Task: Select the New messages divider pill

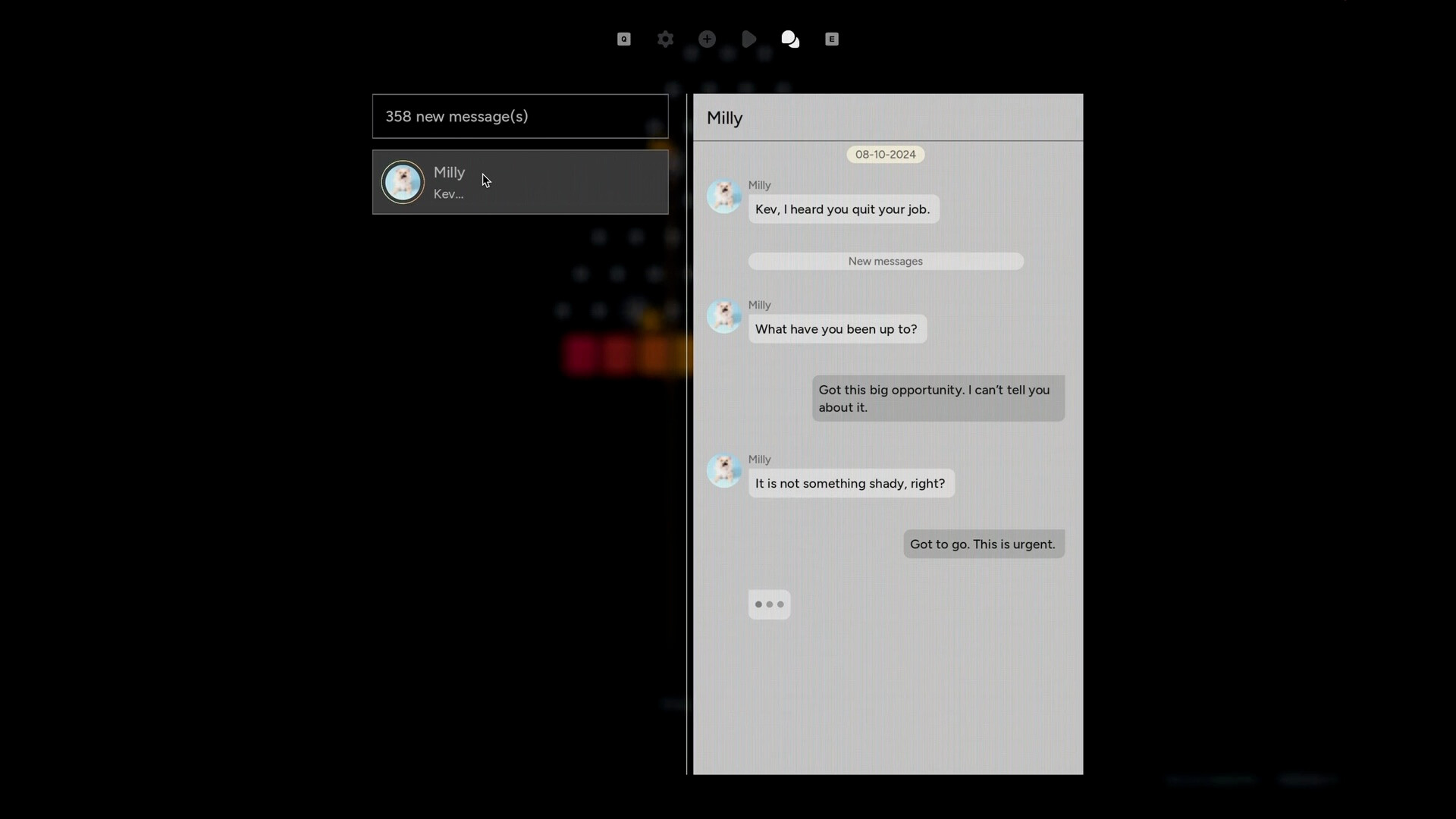Action: pyautogui.click(x=885, y=260)
